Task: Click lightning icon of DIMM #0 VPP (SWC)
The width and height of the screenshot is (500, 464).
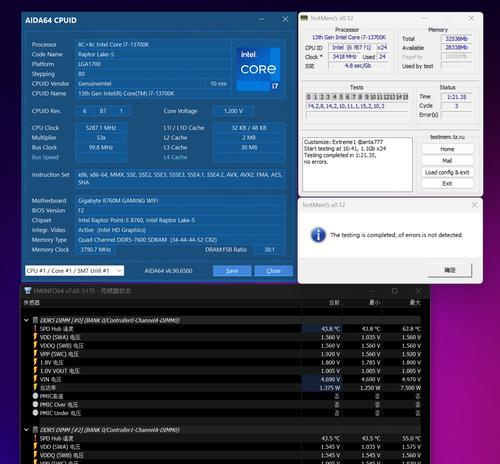Action: (x=35, y=354)
